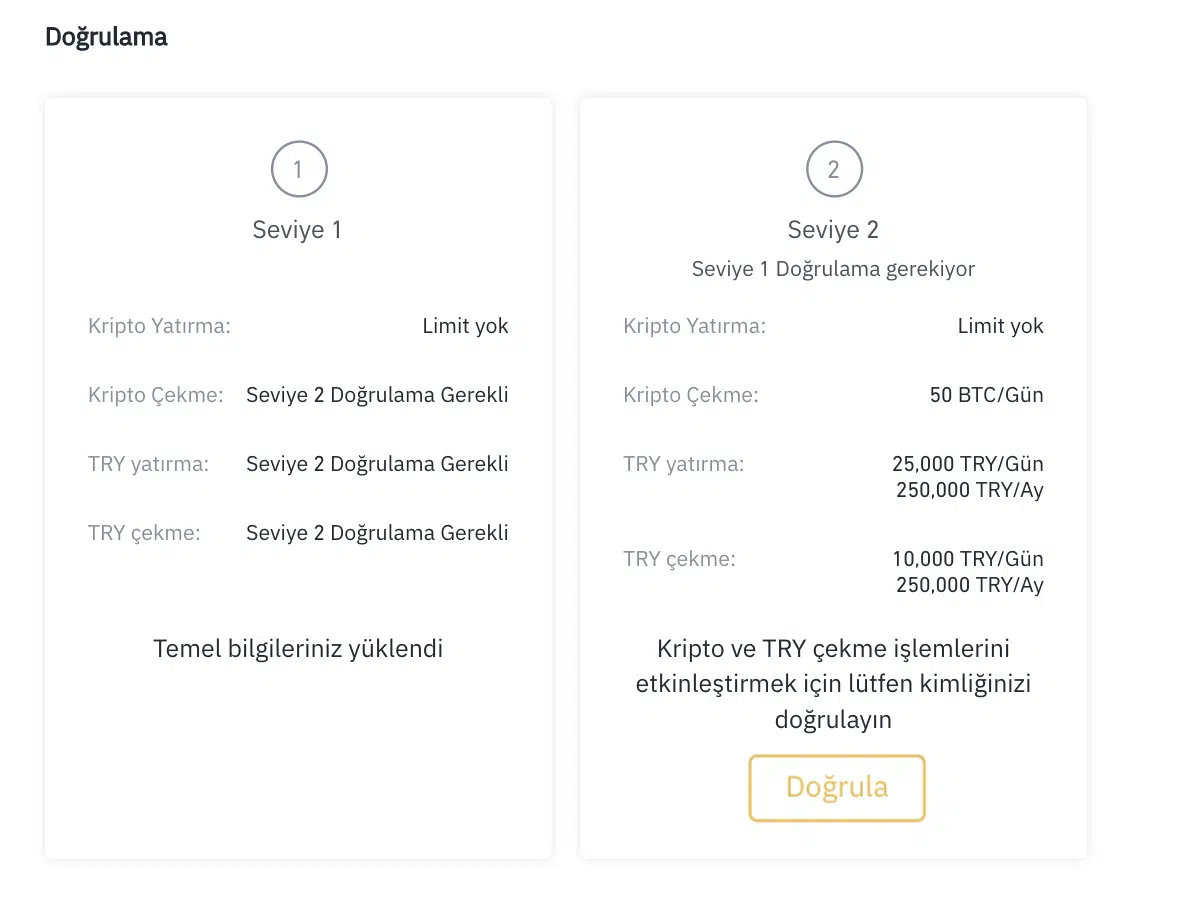Click the Doğrula verification button
Viewport: 1184px width, 902px height.
click(837, 788)
